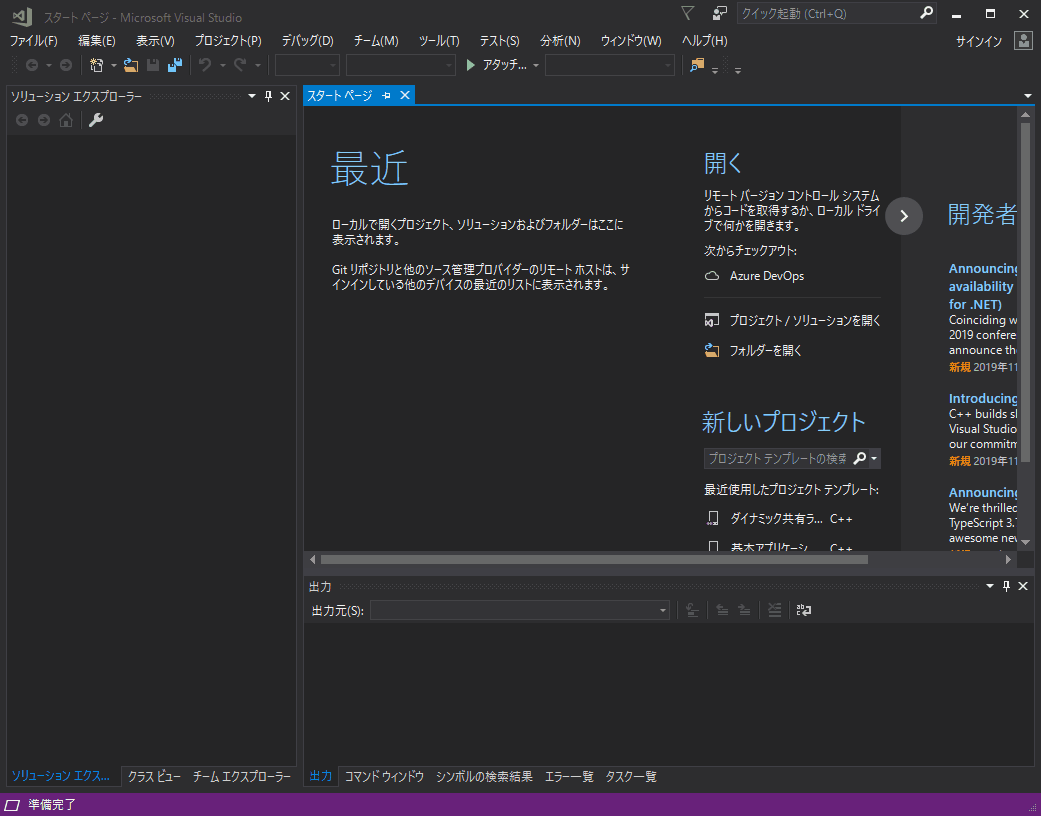Expand the template search options dropdown arrow

click(x=874, y=458)
